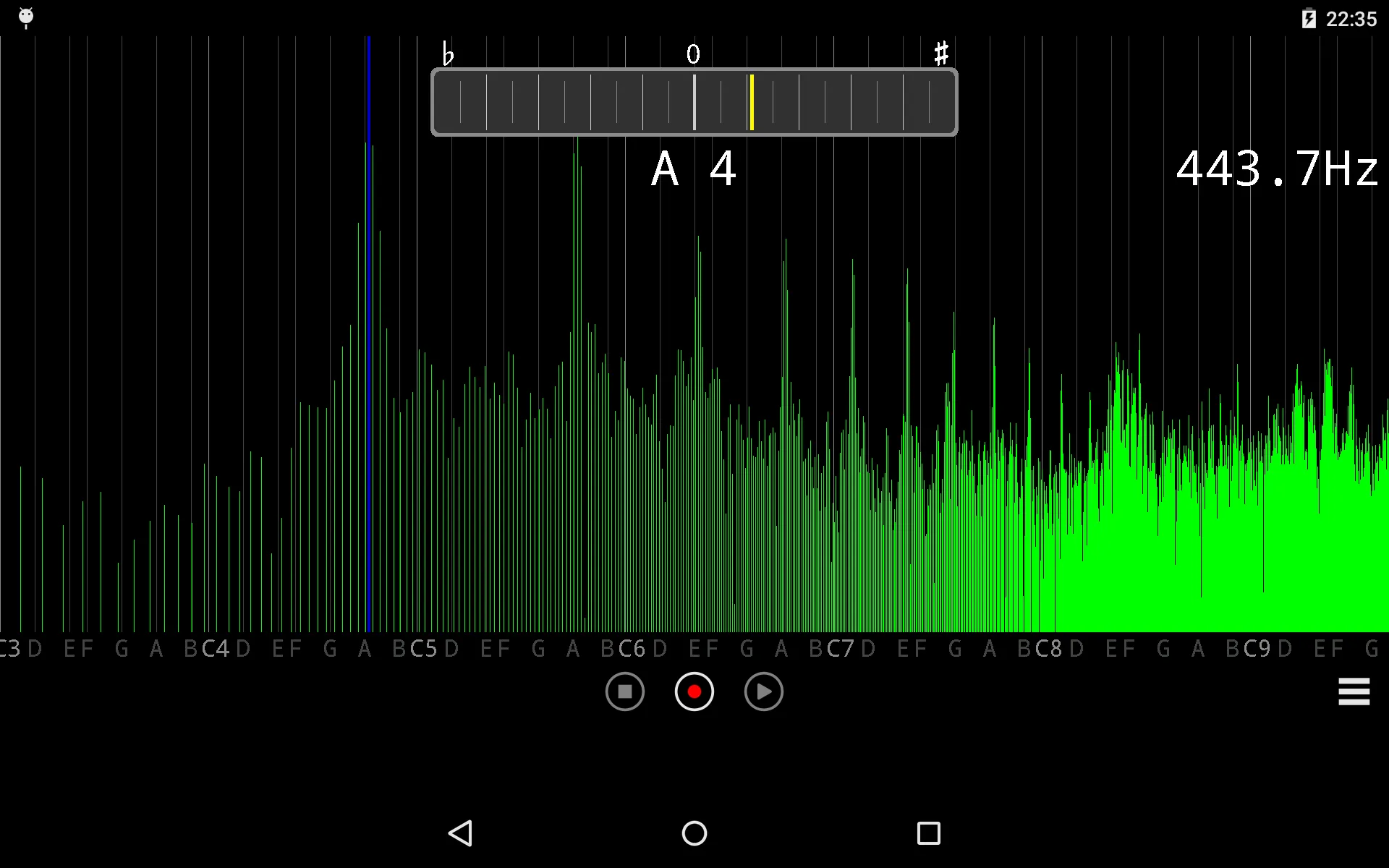
Task: Click the play button to review audio
Action: click(762, 690)
